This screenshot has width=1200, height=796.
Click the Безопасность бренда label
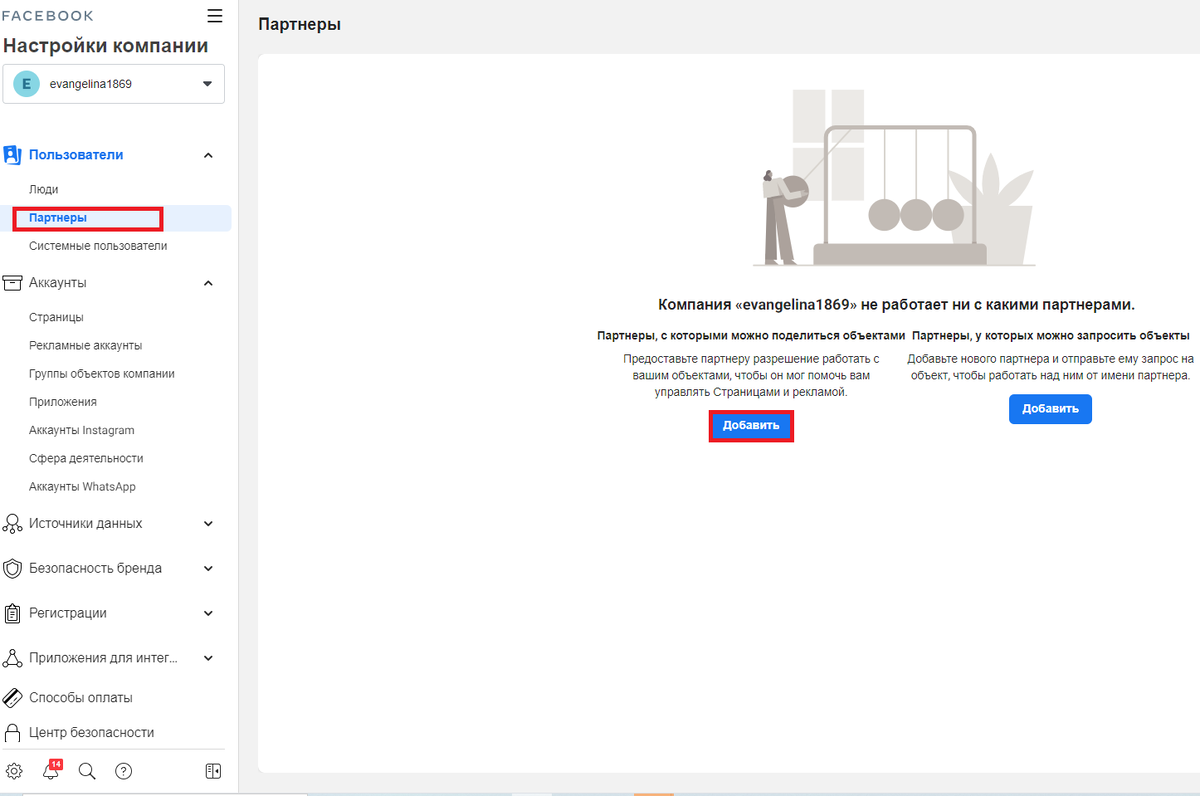95,568
